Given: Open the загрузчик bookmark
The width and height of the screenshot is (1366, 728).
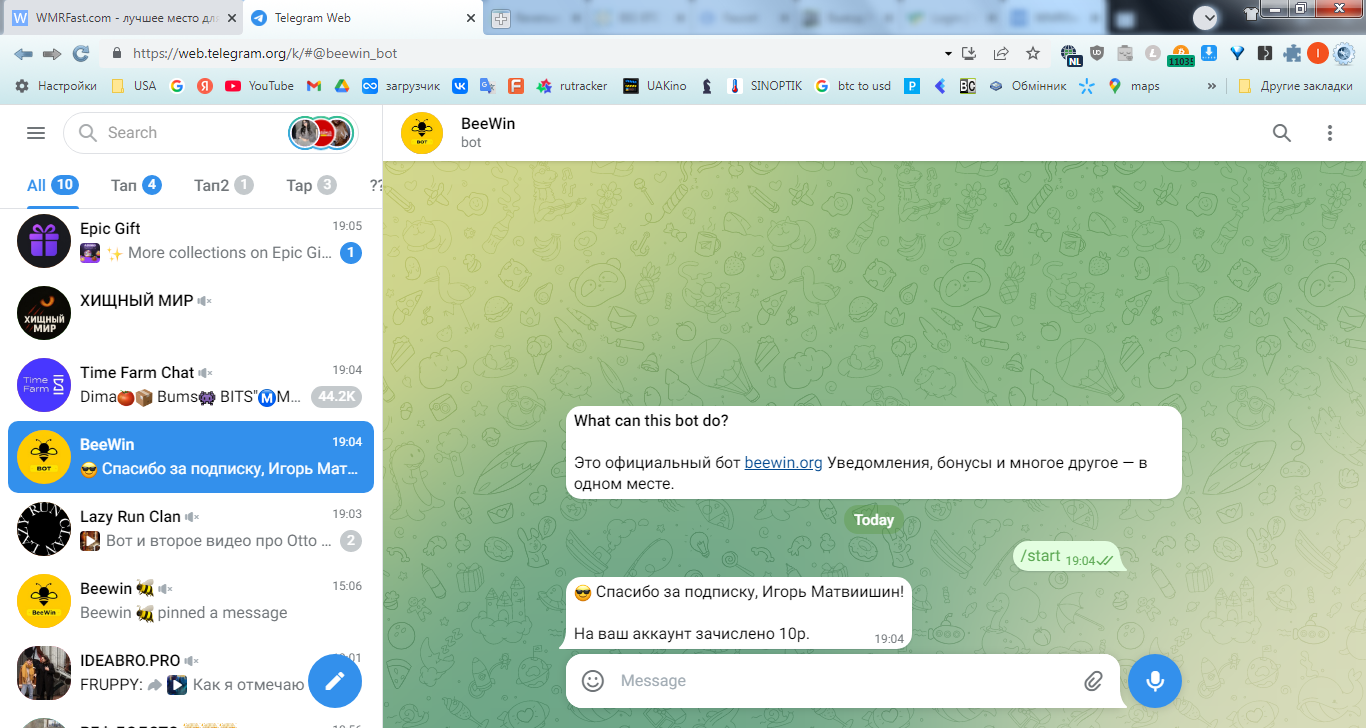Looking at the screenshot, I should (401, 86).
